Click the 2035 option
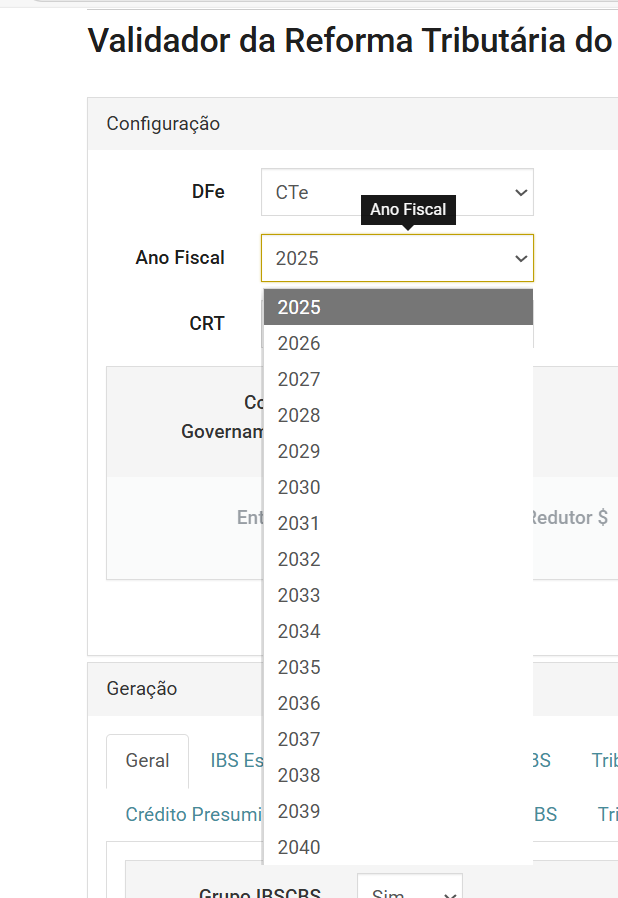Screen dimensions: 618x898 [398, 667]
